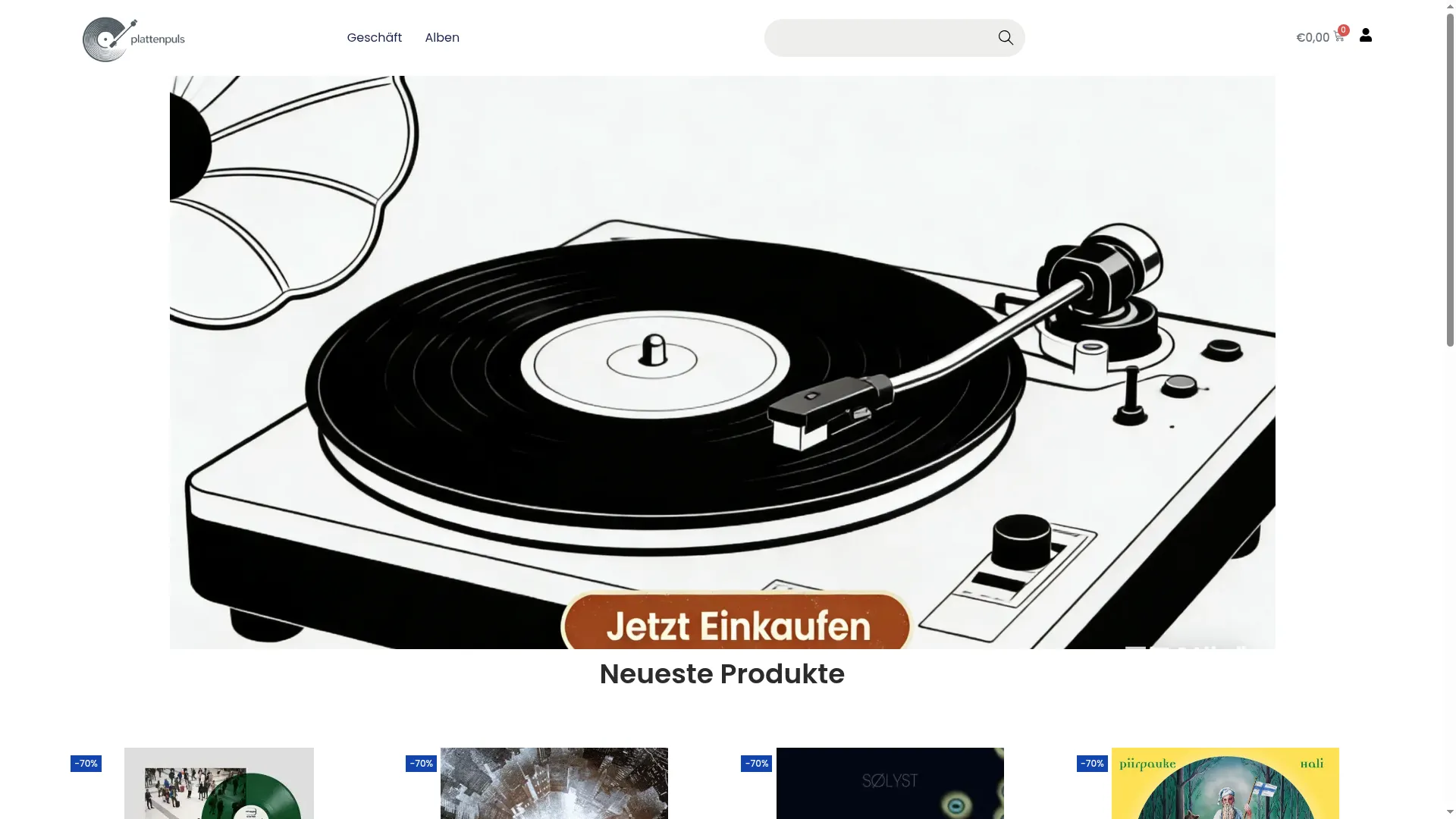This screenshot has height=819, width=1456.
Task: Open the plattenpuls logo homepage link
Action: point(133,39)
